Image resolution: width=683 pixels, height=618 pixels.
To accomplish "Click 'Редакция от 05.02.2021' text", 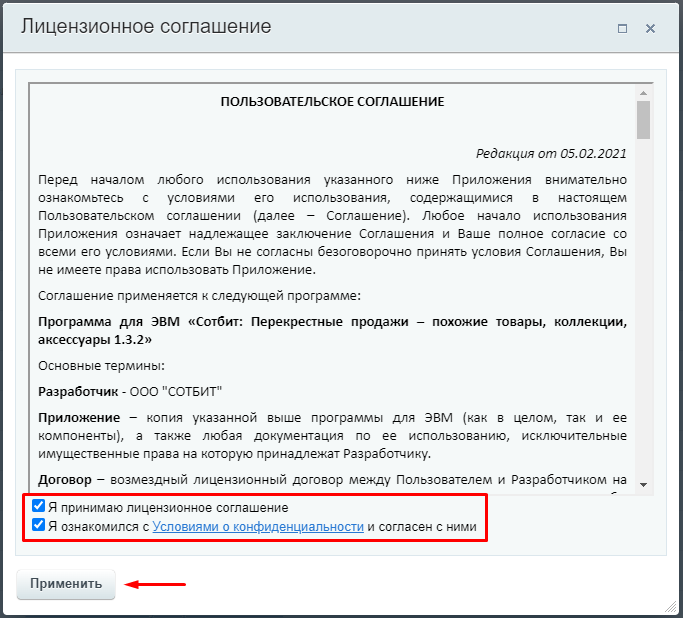I will pyautogui.click(x=551, y=153).
